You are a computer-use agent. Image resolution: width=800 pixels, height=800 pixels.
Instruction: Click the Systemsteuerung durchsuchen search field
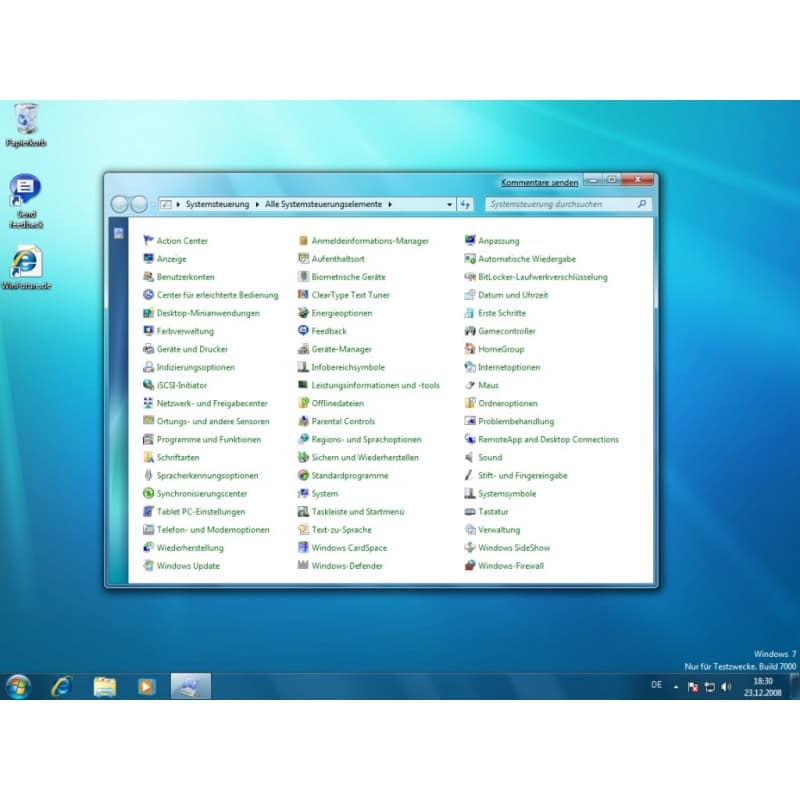click(568, 204)
